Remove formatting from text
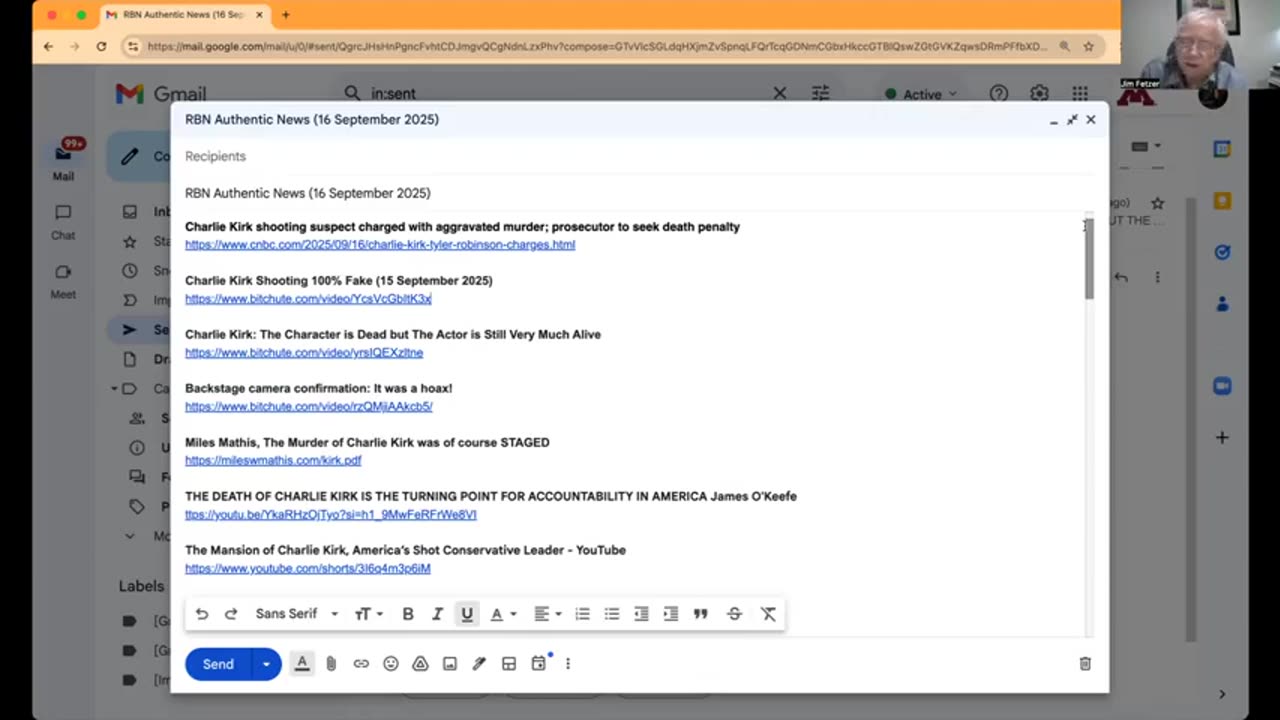The height and width of the screenshot is (720, 1280). (x=768, y=614)
